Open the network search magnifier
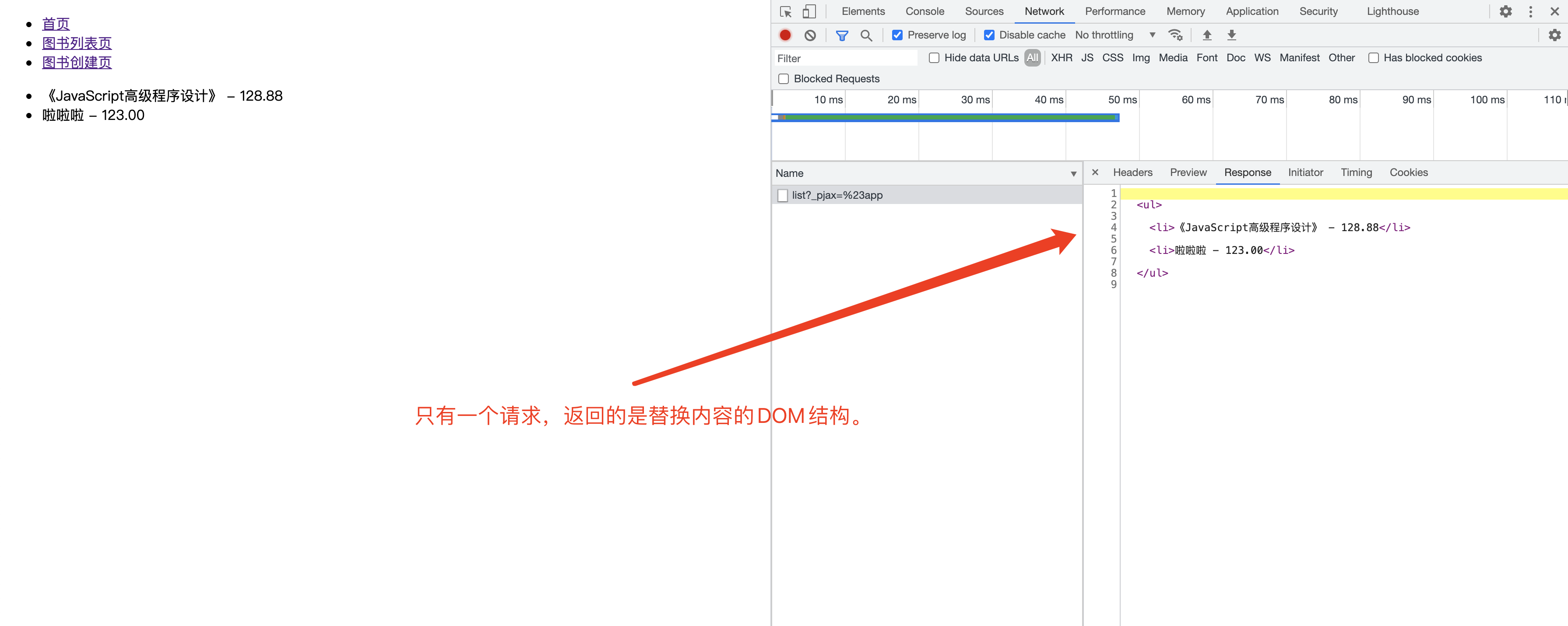The height and width of the screenshot is (626, 1568). click(866, 35)
